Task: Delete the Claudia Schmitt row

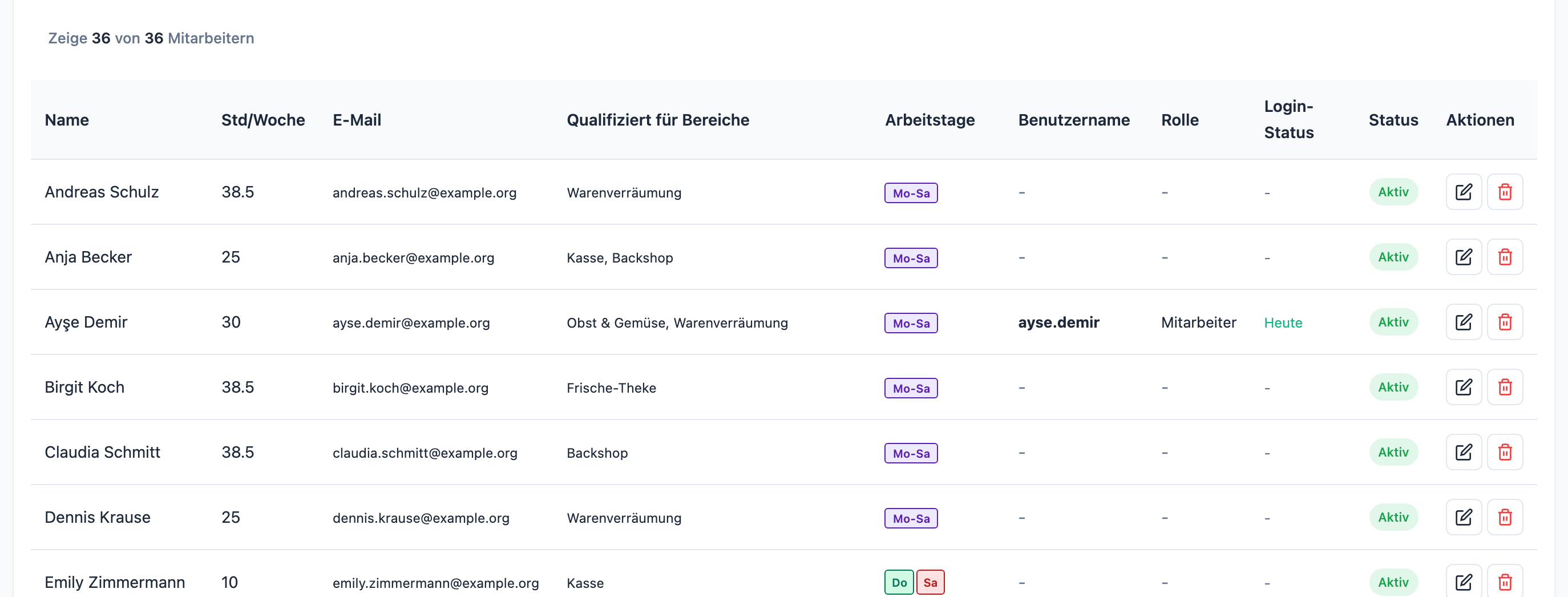Action: pyautogui.click(x=1505, y=452)
